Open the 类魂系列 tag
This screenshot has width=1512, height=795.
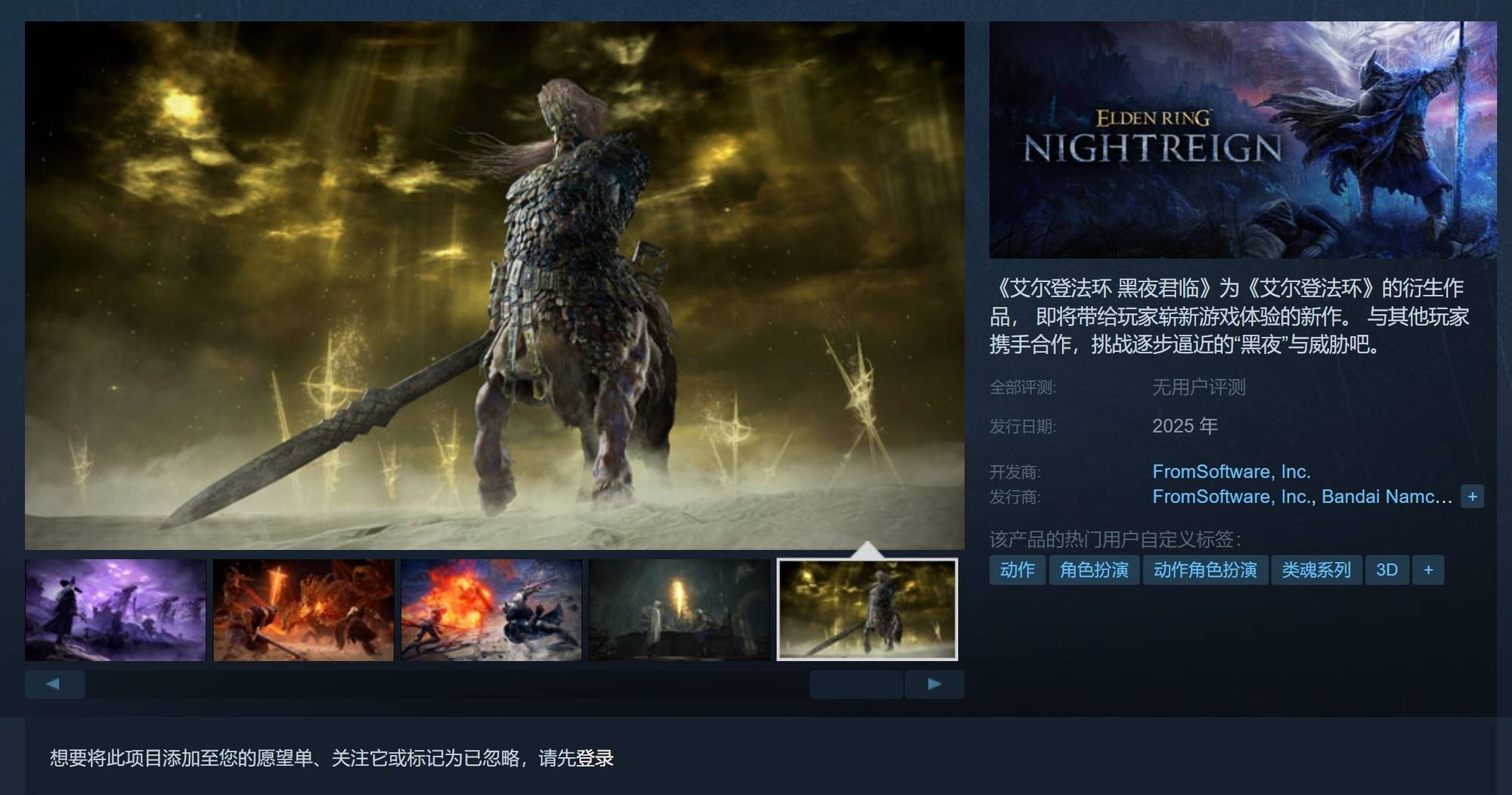(x=1316, y=570)
